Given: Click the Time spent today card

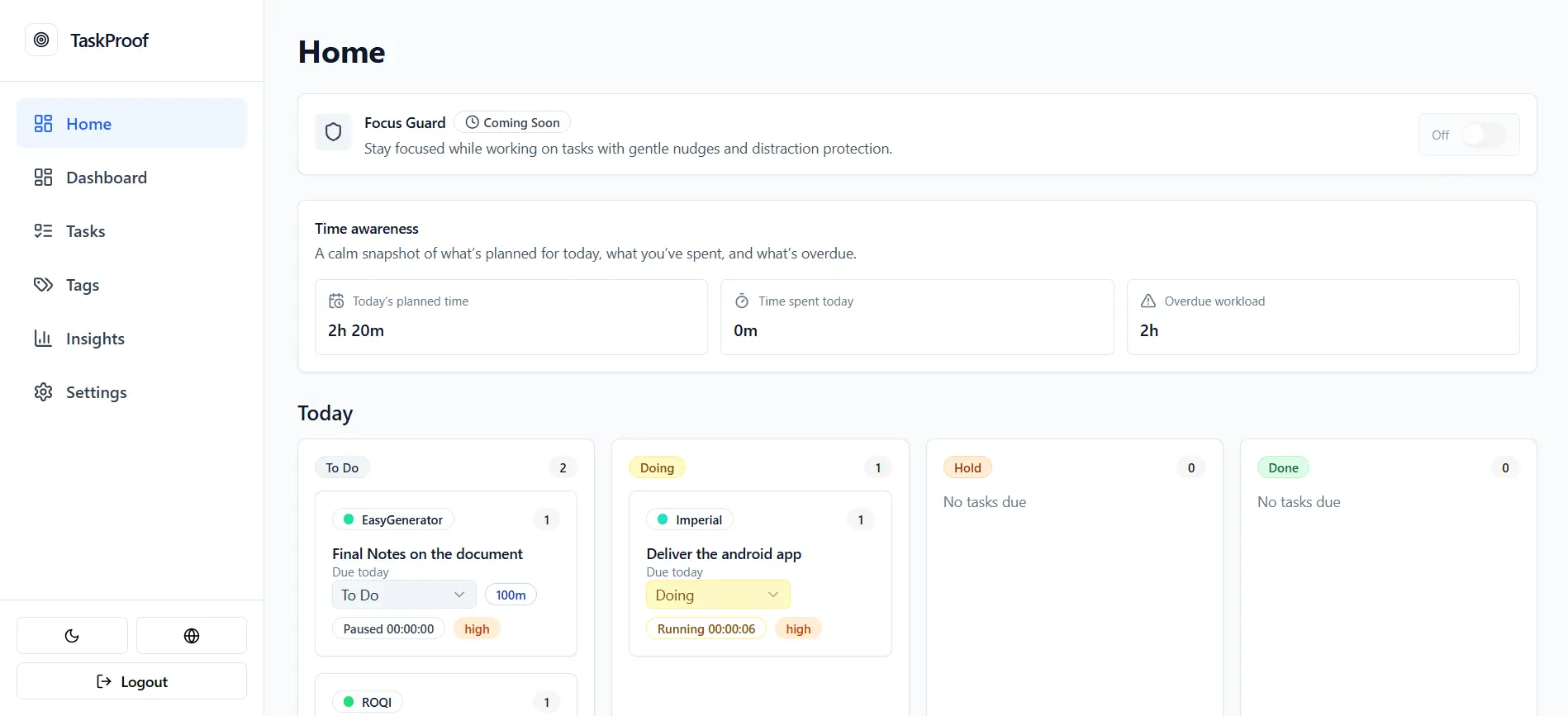Looking at the screenshot, I should [917, 317].
